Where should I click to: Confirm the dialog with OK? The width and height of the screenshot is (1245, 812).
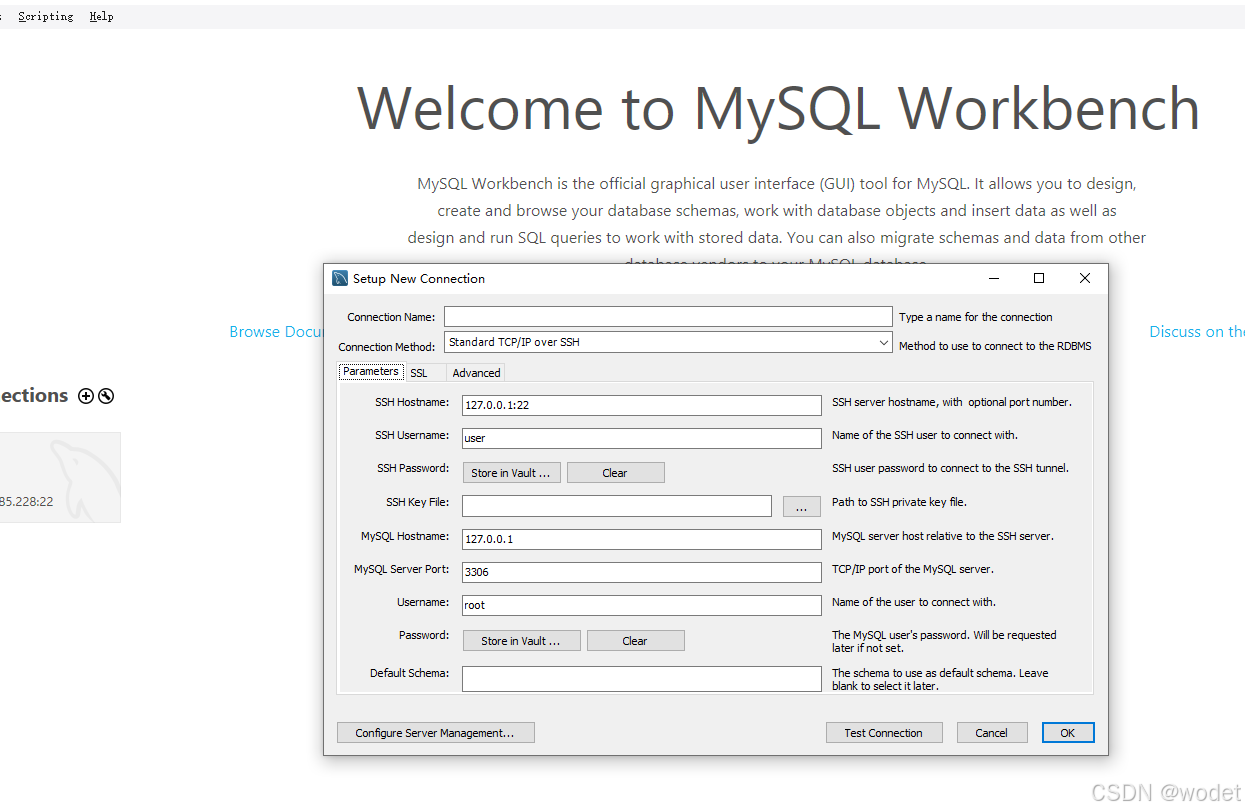click(x=1068, y=733)
